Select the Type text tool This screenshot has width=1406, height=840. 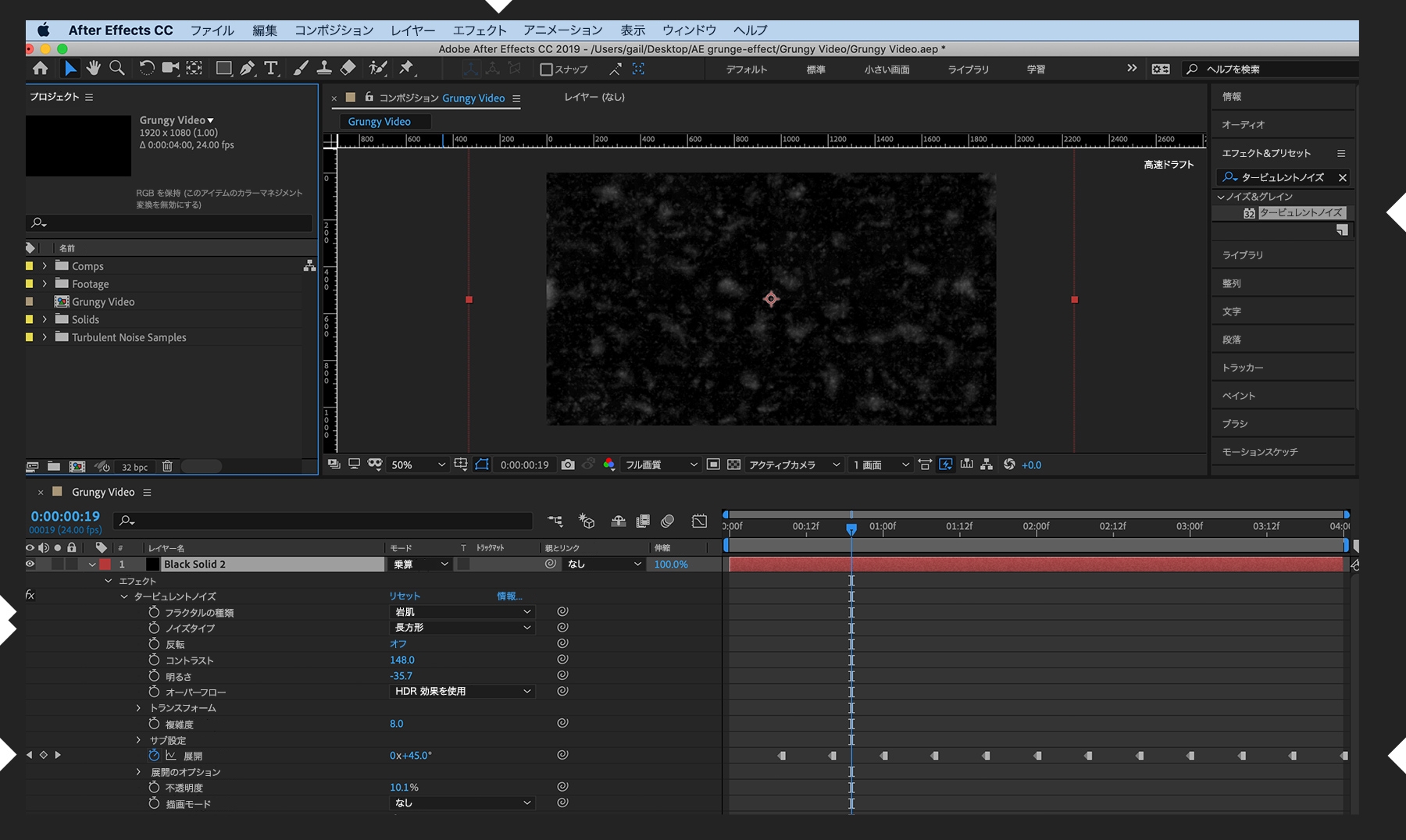[x=270, y=69]
